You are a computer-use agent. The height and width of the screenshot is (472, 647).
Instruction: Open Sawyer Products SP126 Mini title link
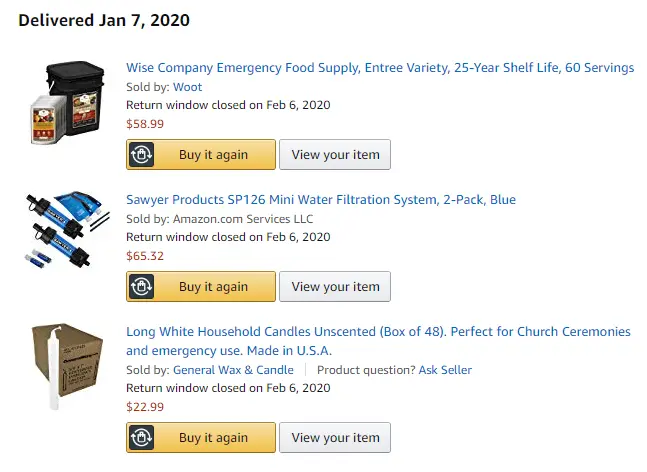(321, 200)
